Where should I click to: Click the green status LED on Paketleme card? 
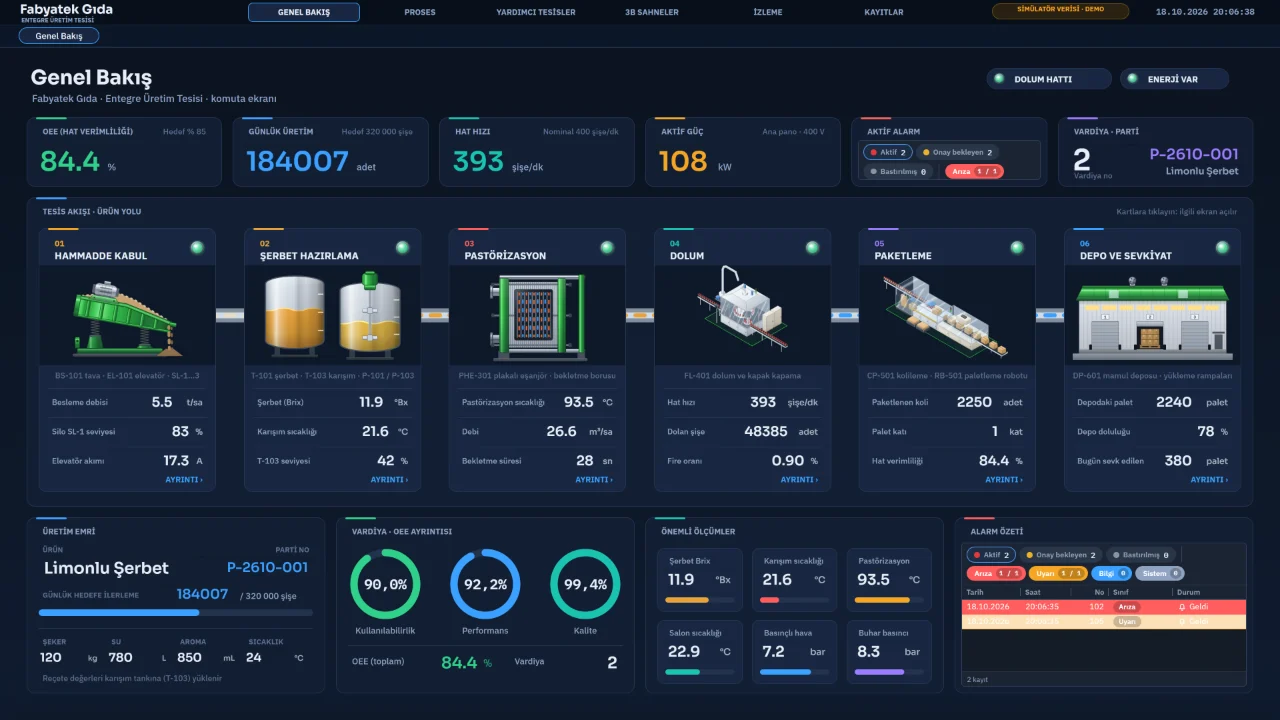pyautogui.click(x=1017, y=247)
